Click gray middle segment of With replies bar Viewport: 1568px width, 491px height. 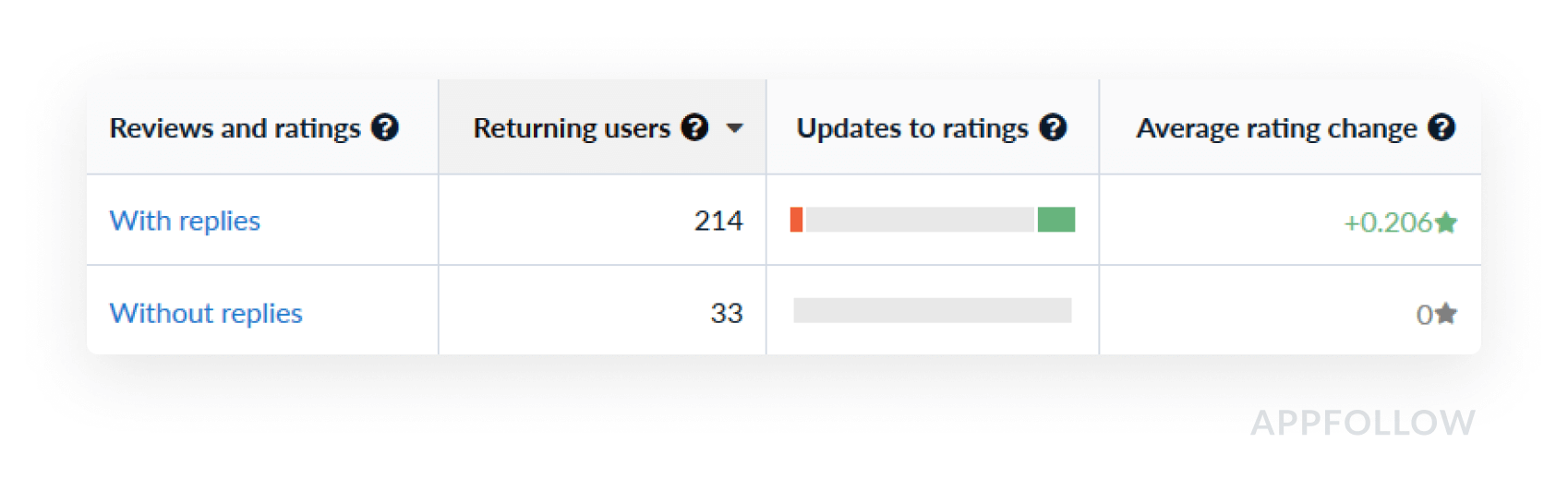[920, 220]
